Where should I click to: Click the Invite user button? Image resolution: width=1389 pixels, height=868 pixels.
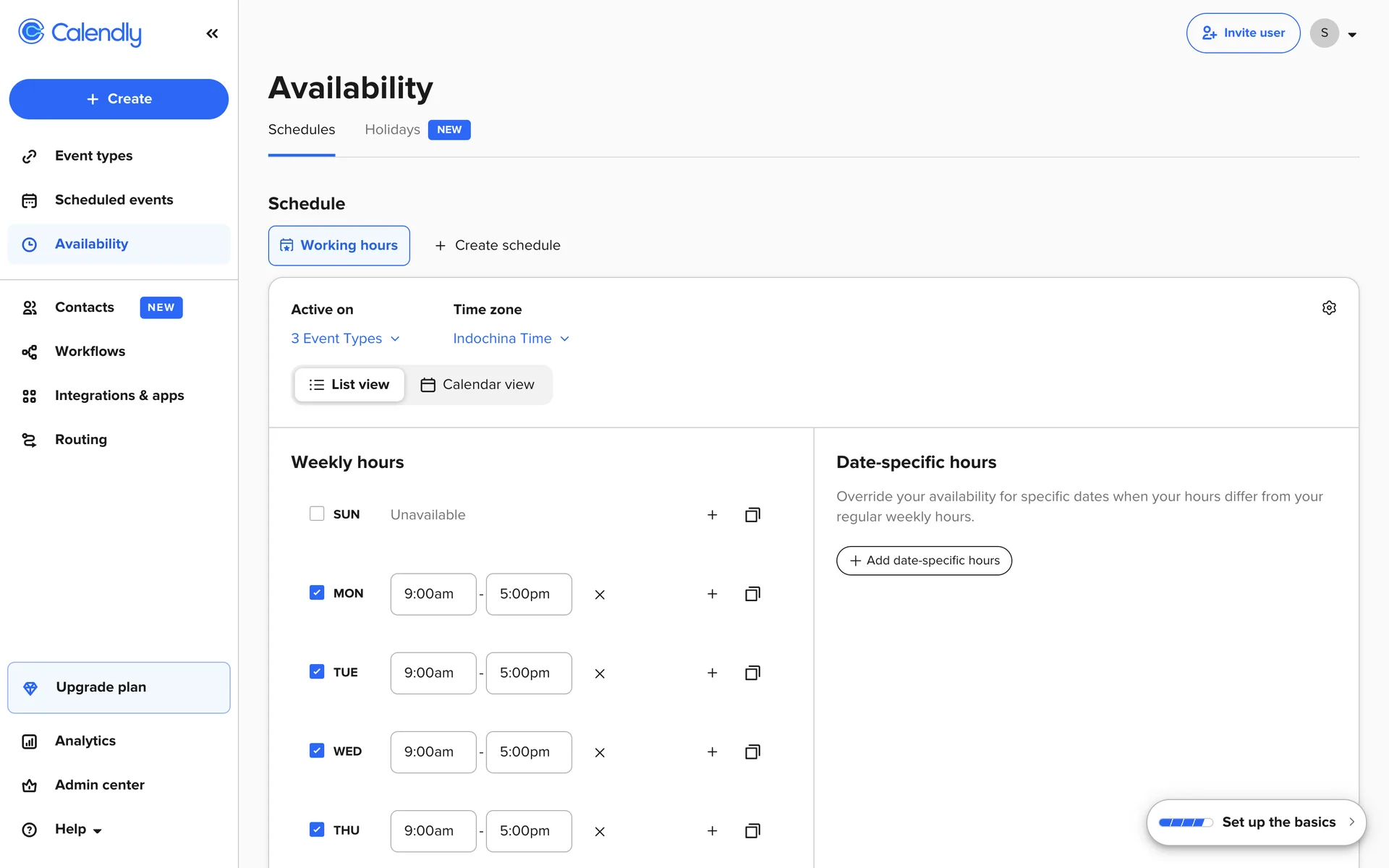(1243, 33)
